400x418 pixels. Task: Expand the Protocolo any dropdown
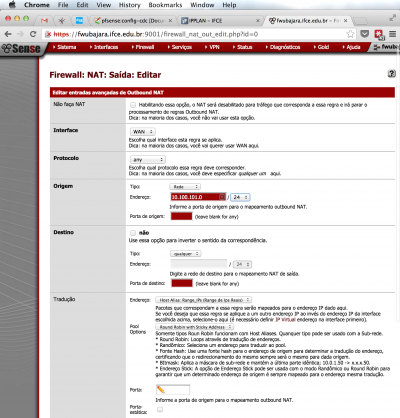(148, 160)
